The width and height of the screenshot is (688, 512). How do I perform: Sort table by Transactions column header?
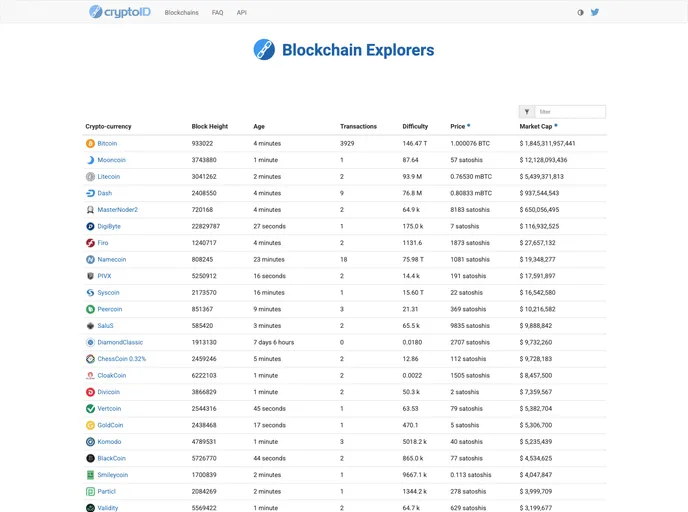click(358, 127)
